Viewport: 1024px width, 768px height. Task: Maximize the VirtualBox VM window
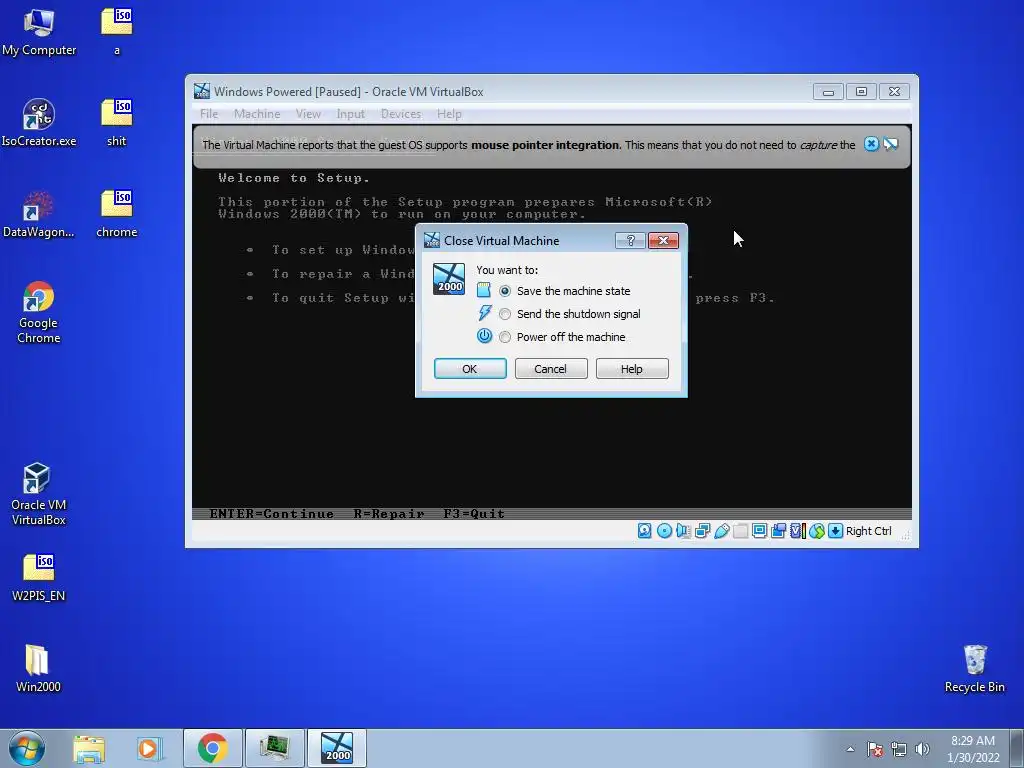[x=861, y=92]
